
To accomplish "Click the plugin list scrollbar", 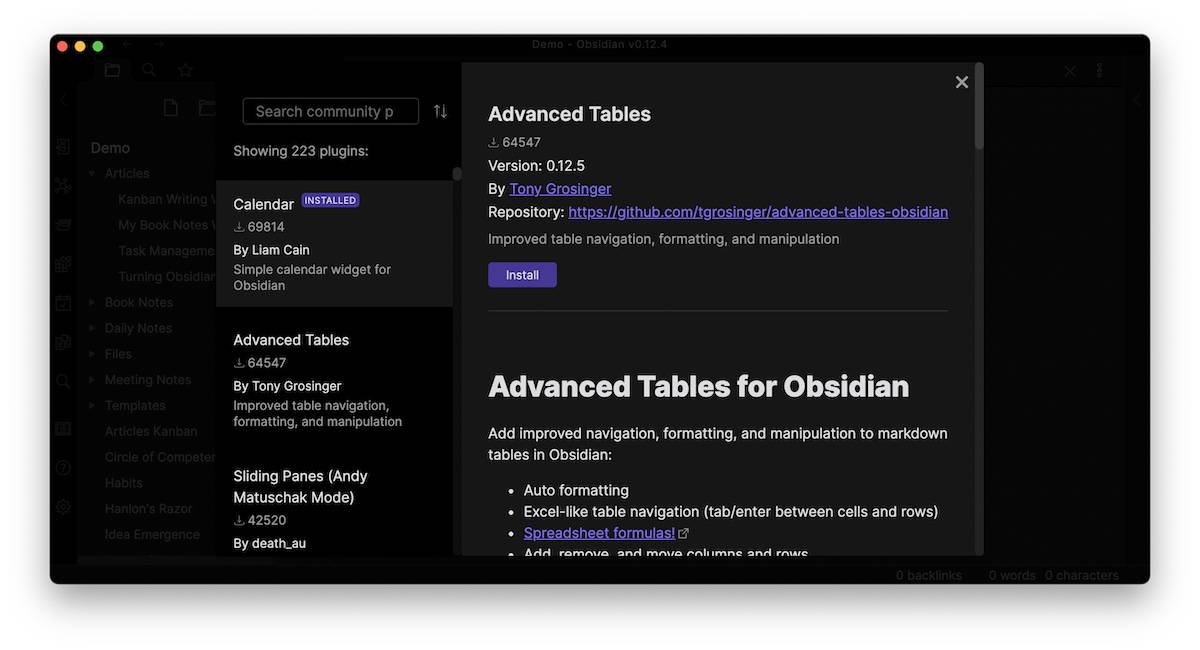I will click(457, 174).
